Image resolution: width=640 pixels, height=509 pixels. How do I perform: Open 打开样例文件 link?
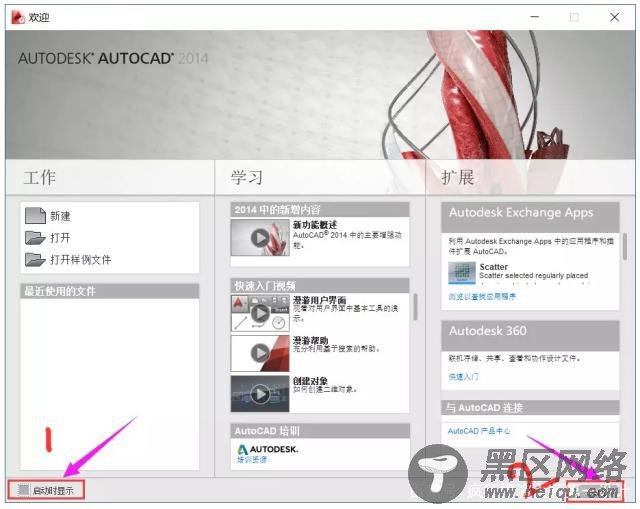tap(81, 260)
